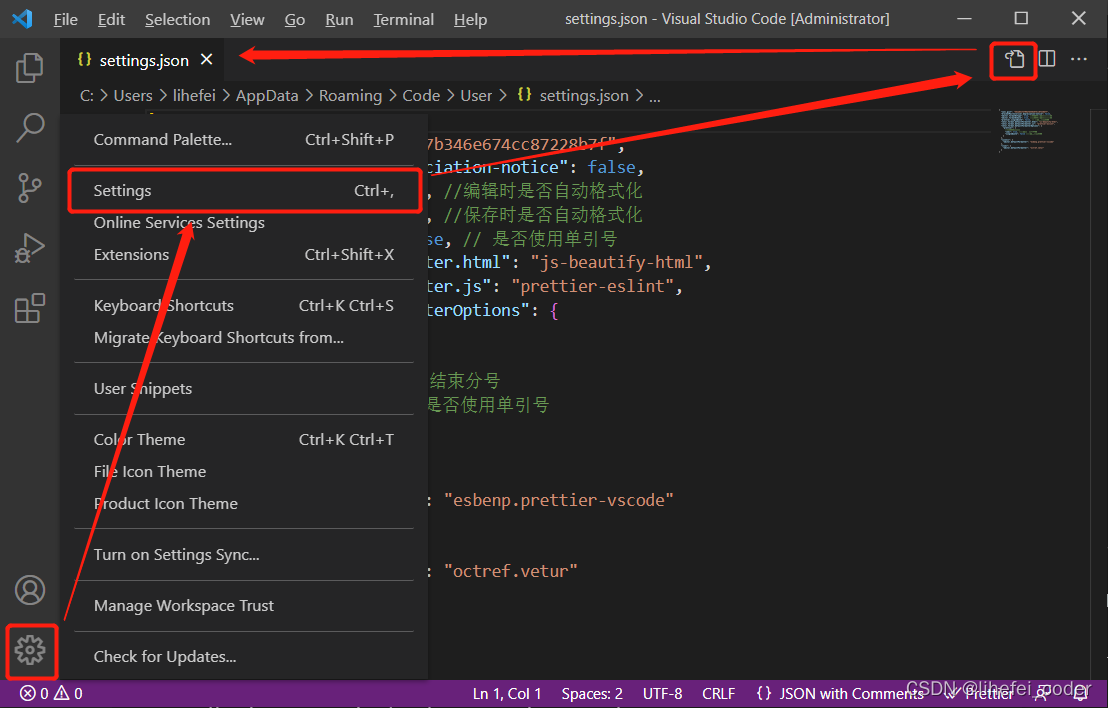Click the Split Editor Right icon
The width and height of the screenshot is (1108, 708).
1047,59
